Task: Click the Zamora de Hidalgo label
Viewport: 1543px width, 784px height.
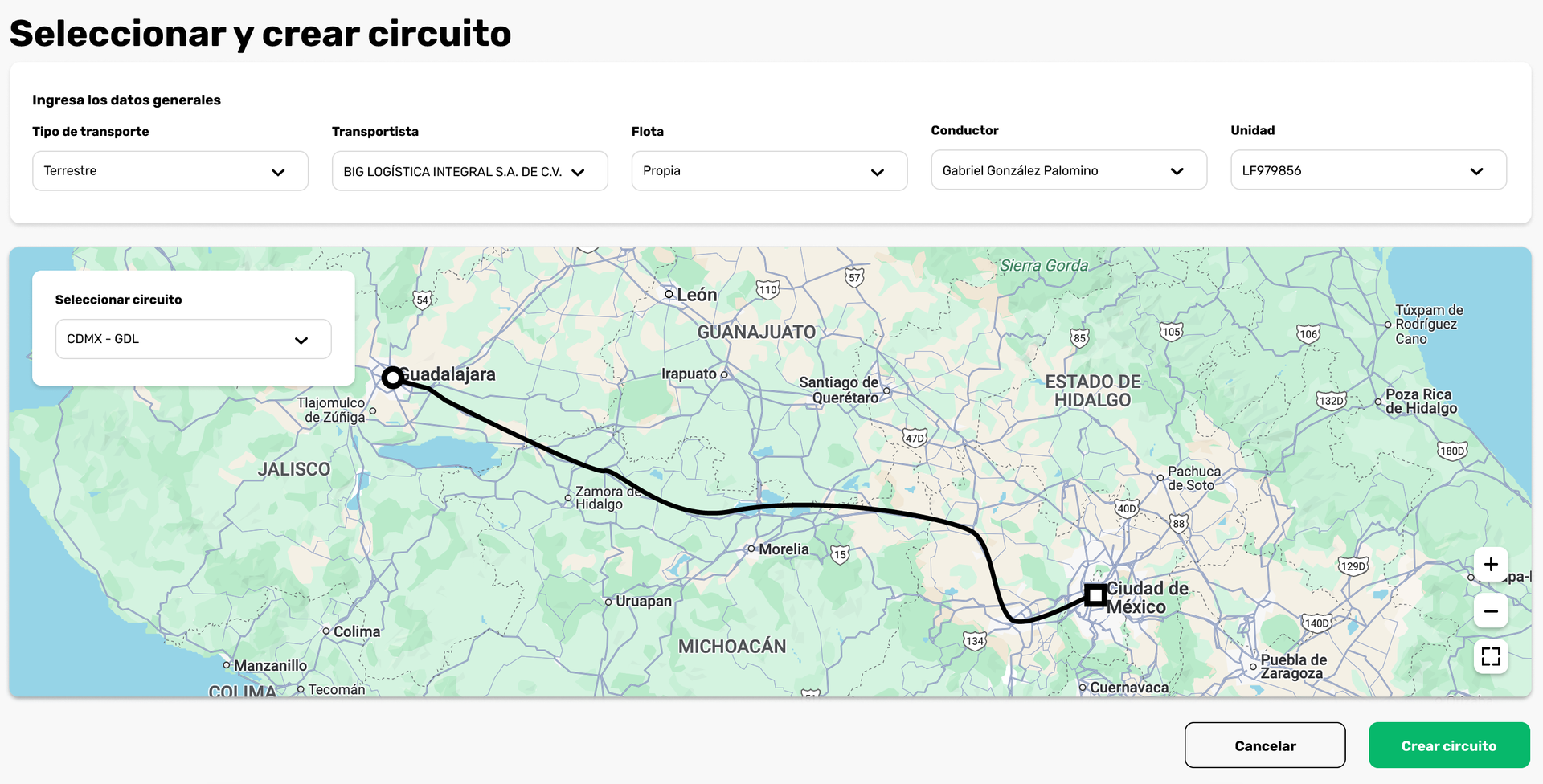Action: [608, 498]
